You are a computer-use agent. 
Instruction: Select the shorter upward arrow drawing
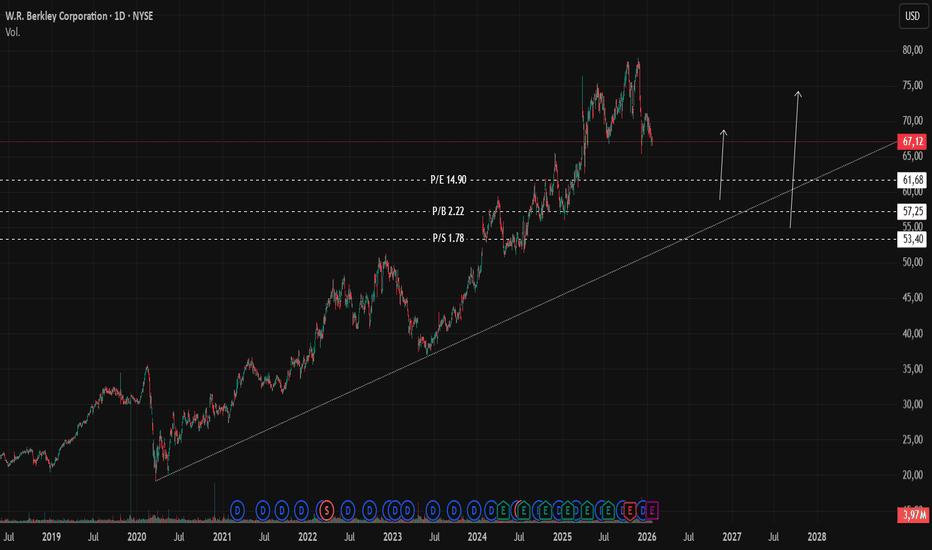point(722,165)
